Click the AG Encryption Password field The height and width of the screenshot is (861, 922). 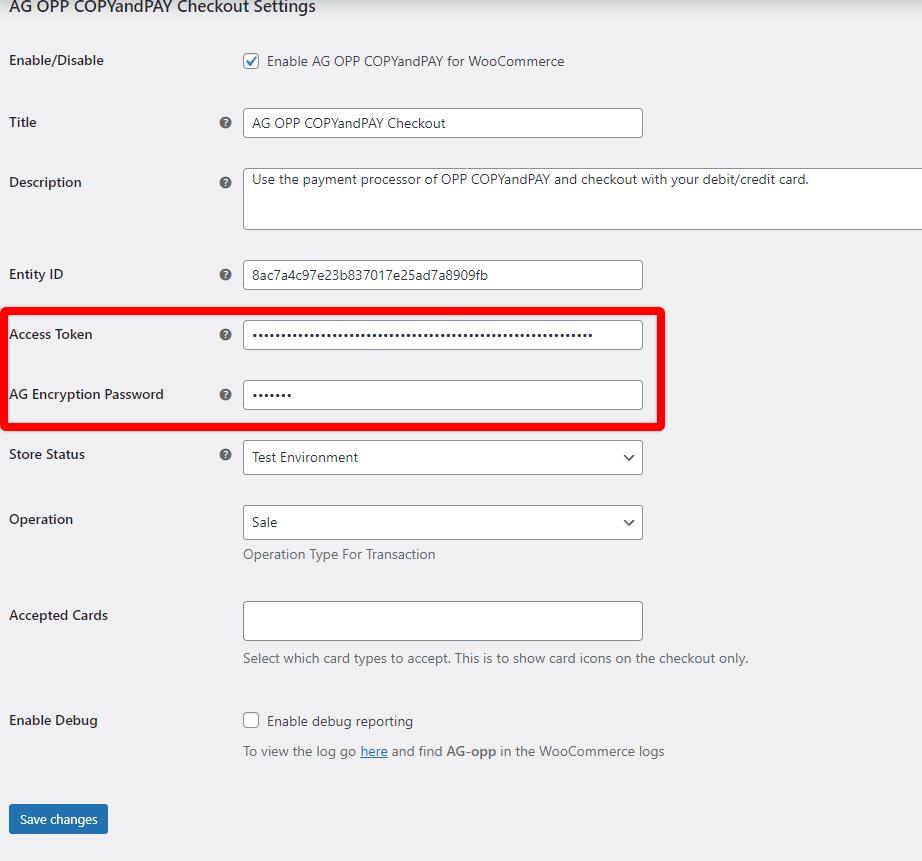[443, 395]
